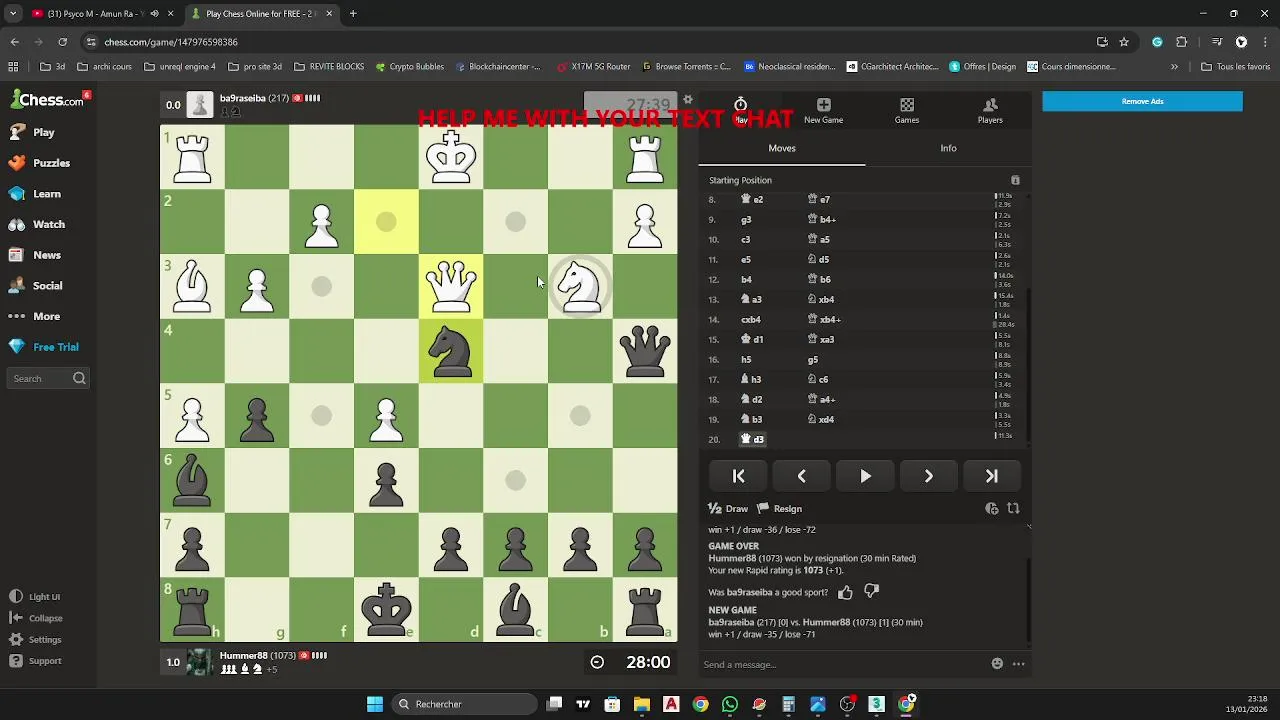Jump to the first move

pos(738,476)
